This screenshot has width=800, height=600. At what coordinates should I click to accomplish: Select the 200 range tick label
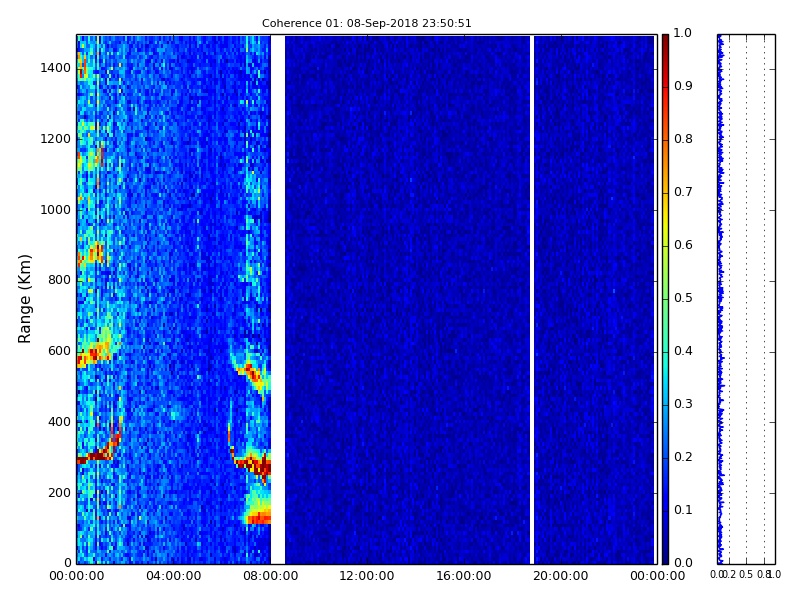(x=59, y=493)
